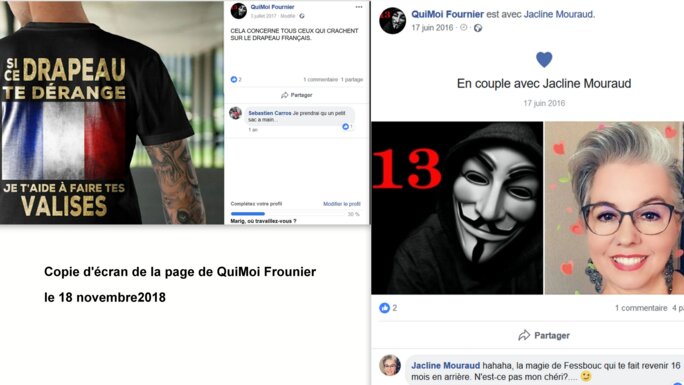Click Jacline Mouraud's comment avatar
Screen dimensions: 684x385
click(x=390, y=365)
